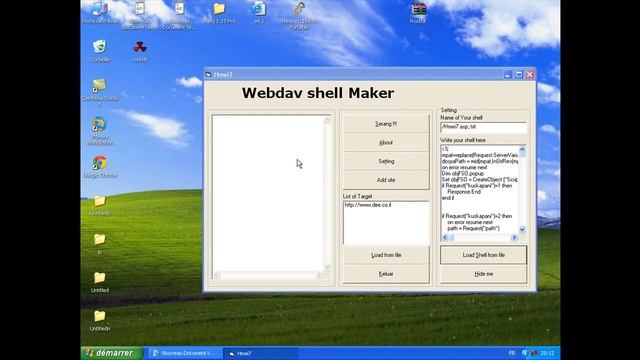Select http://www.dee.co.il in target list
This screenshot has height=360, width=640.
point(368,205)
